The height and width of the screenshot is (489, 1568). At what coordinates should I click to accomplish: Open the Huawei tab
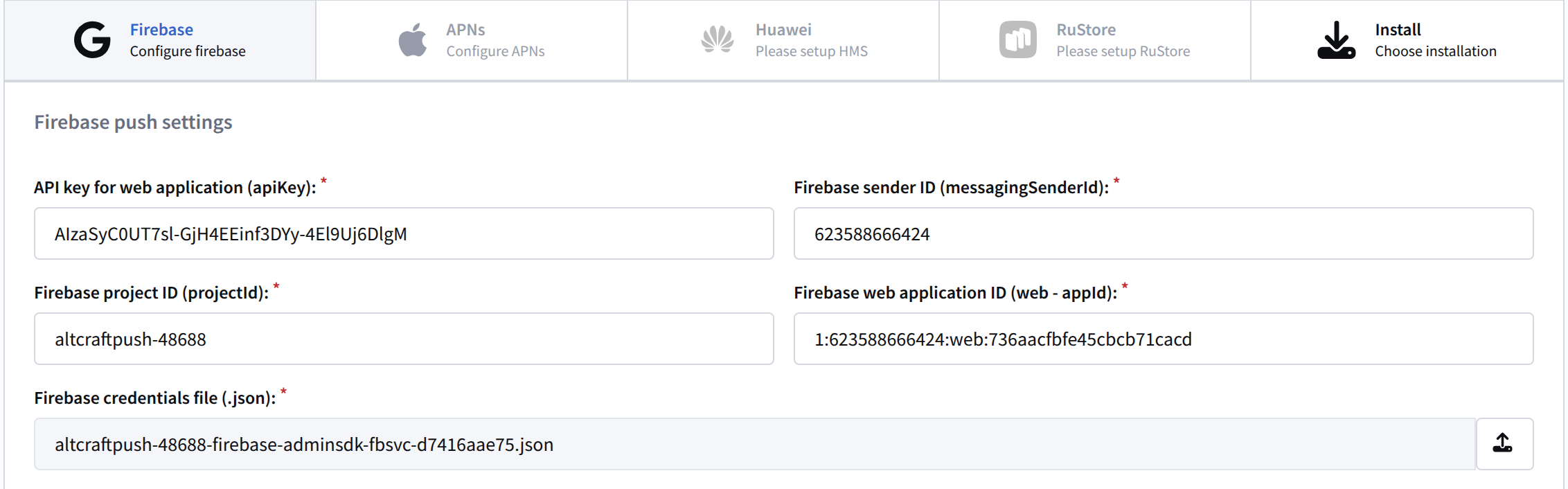tap(783, 40)
